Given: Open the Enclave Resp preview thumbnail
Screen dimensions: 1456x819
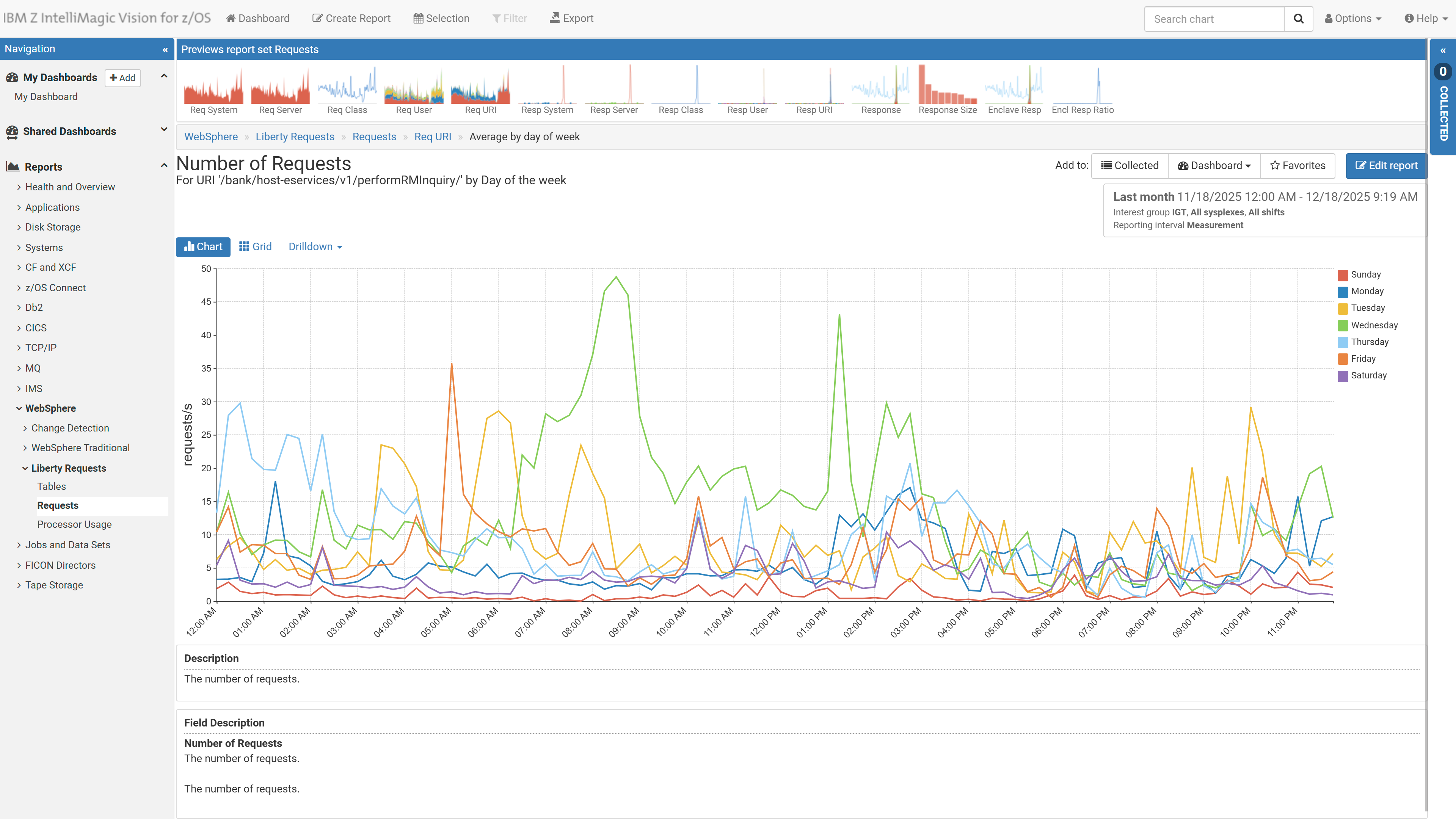Looking at the screenshot, I should point(1014,91).
